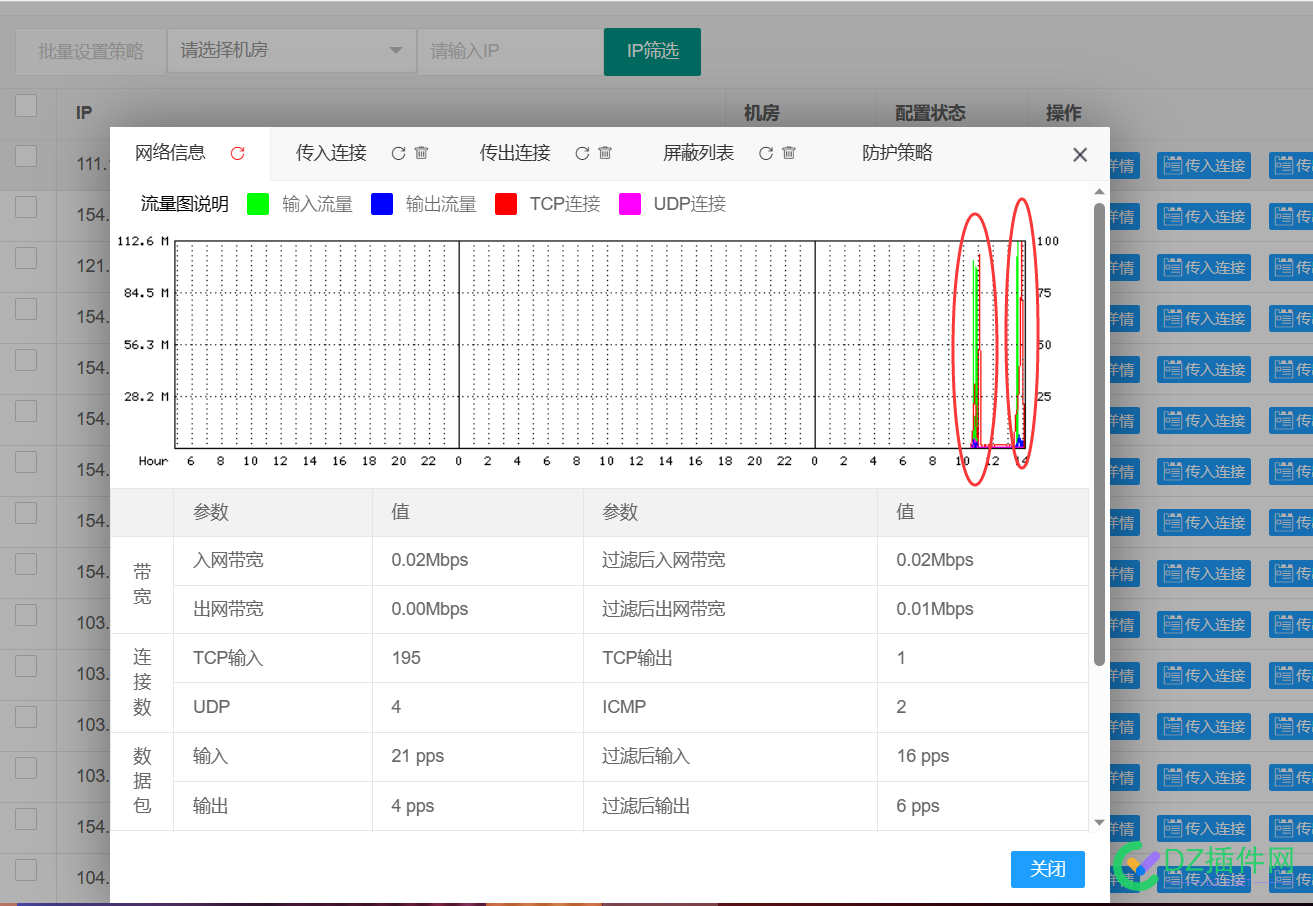The height and width of the screenshot is (906, 1313).
Task: Click the 4 pps value
Action: point(413,806)
